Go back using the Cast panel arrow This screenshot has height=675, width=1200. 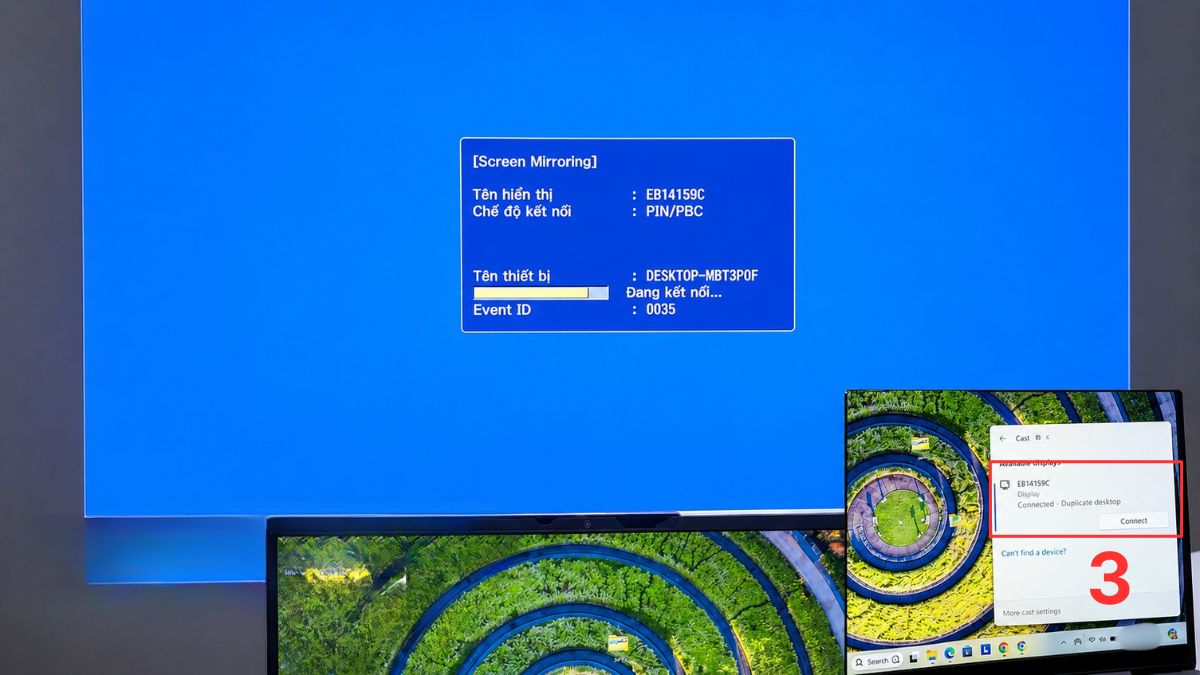pos(1002,438)
